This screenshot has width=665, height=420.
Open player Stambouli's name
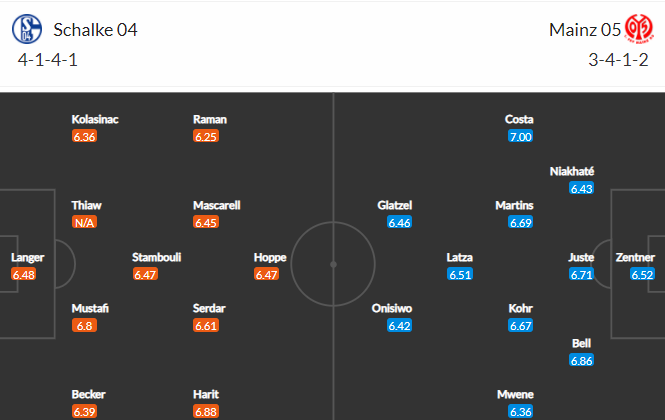pos(156,258)
